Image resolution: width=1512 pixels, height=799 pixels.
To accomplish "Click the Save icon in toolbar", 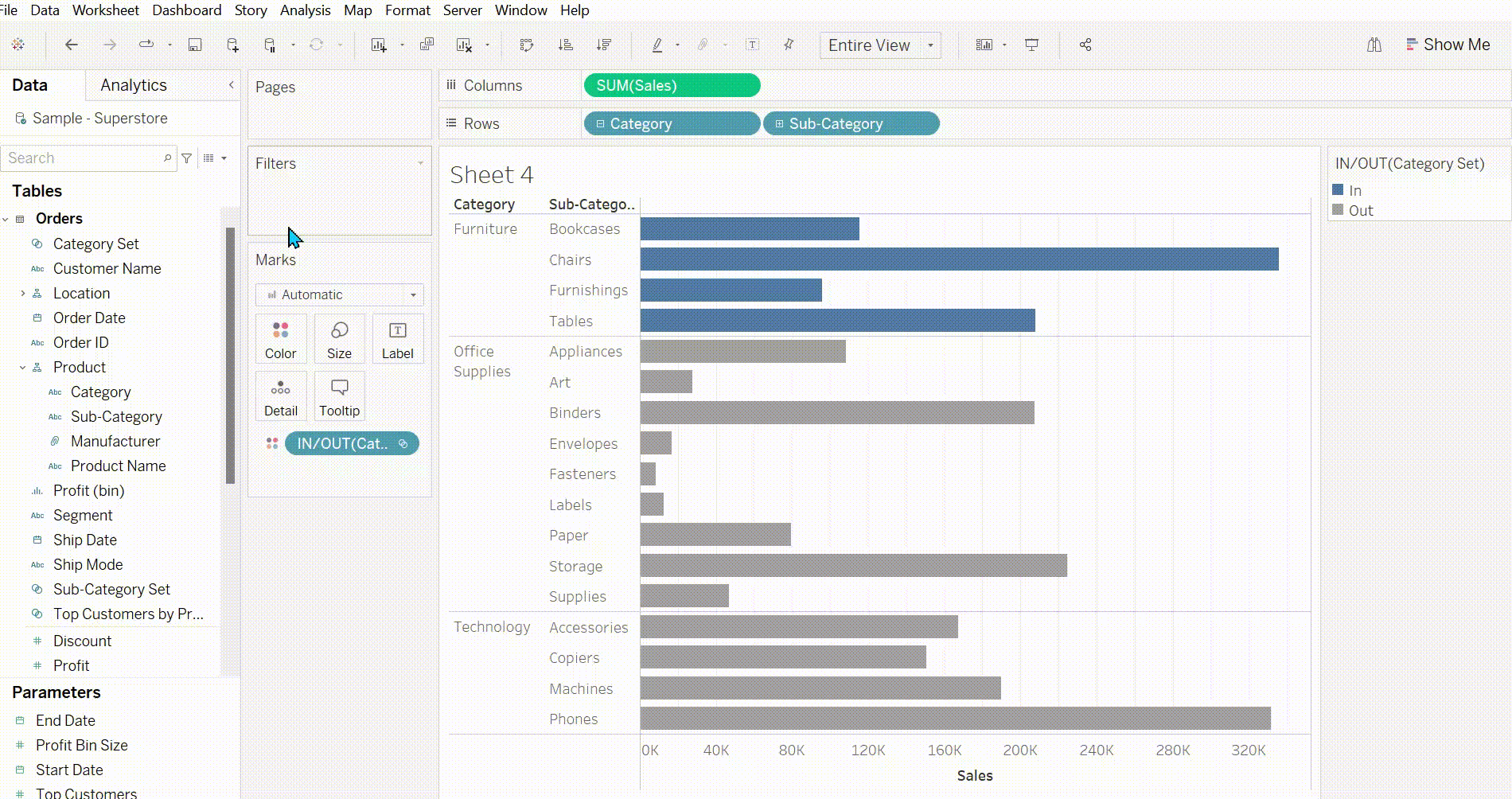I will (195, 45).
